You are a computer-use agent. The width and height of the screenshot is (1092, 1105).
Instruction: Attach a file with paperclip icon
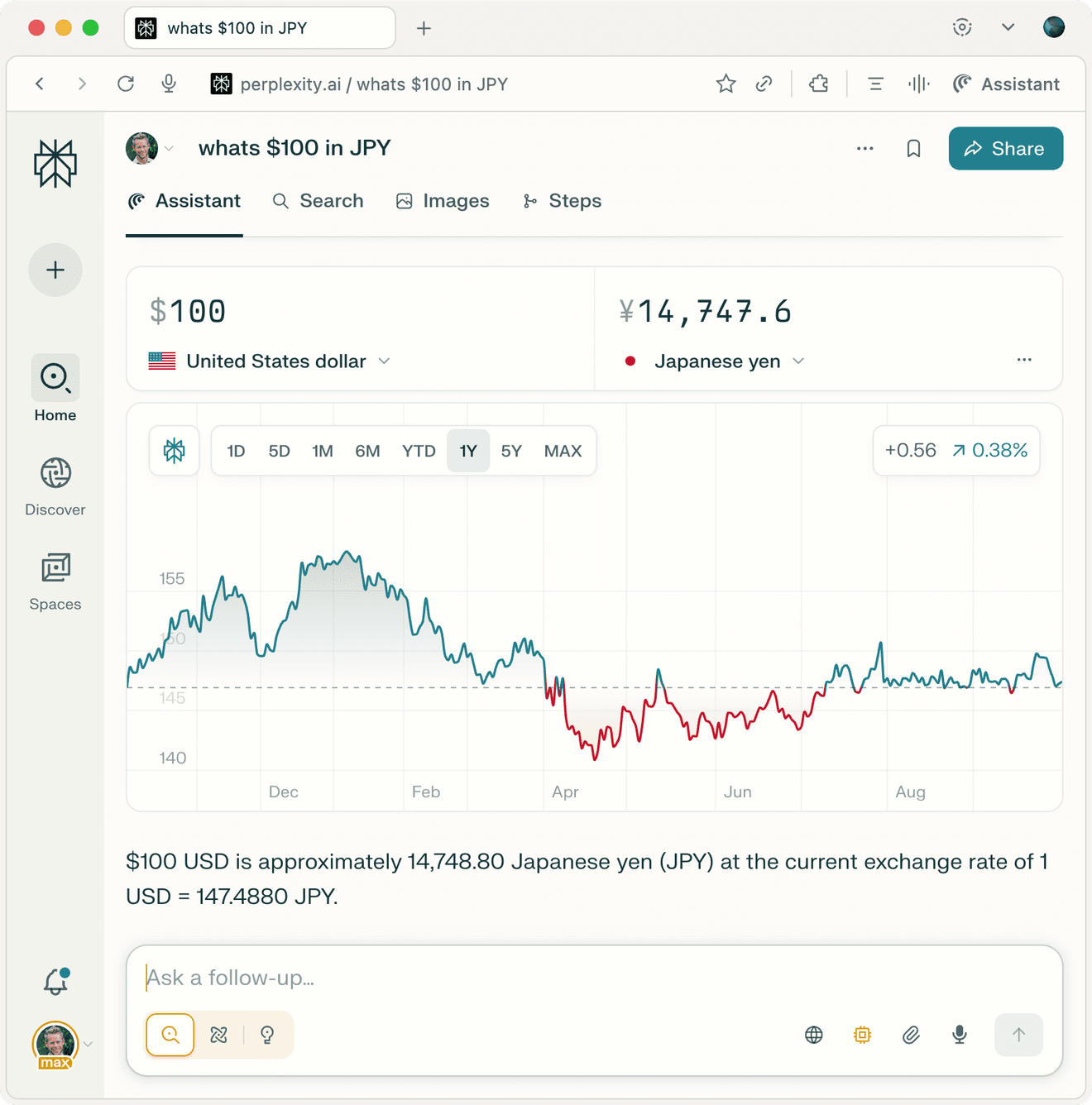(x=911, y=1035)
